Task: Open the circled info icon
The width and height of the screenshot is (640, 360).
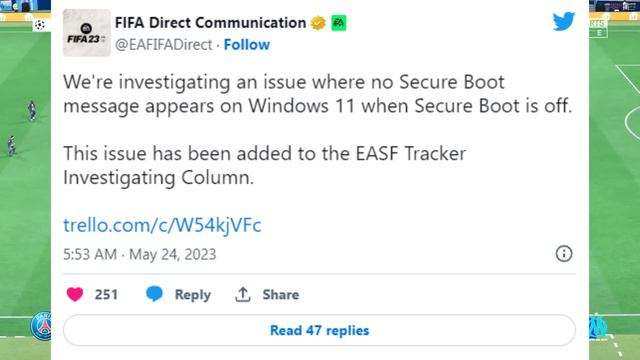Action: (564, 253)
